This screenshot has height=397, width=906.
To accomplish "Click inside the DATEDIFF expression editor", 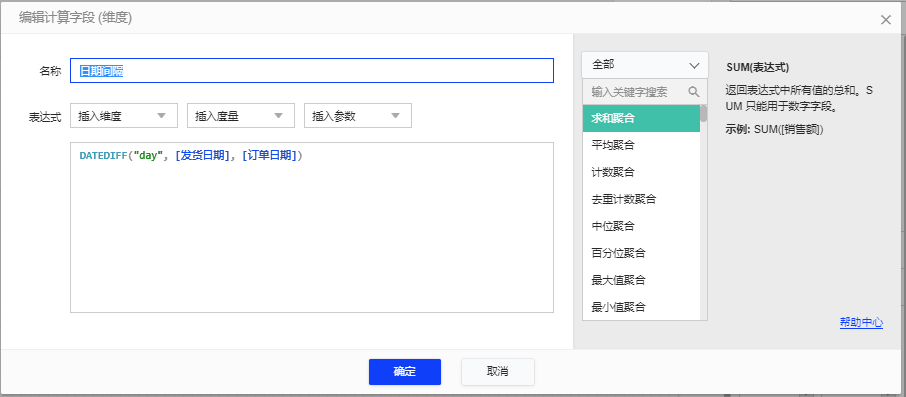I will 312,228.
